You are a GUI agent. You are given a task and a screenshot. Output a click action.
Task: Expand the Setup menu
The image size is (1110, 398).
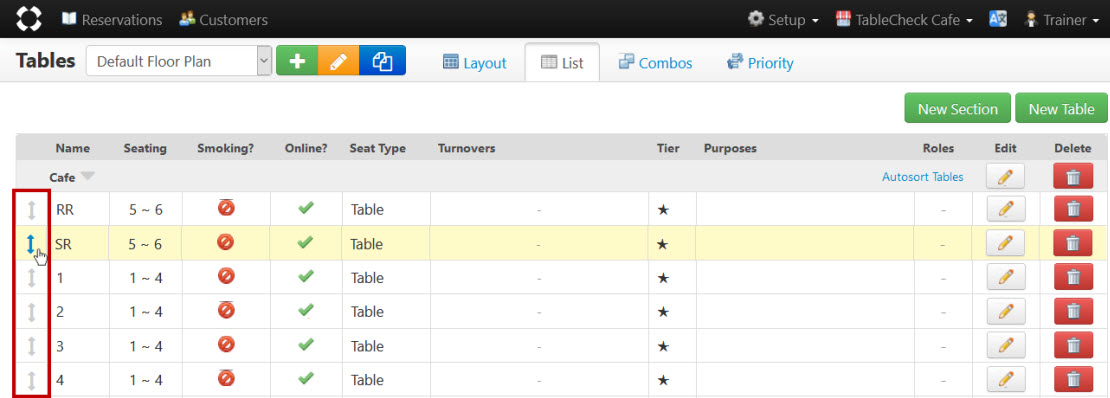coord(784,20)
